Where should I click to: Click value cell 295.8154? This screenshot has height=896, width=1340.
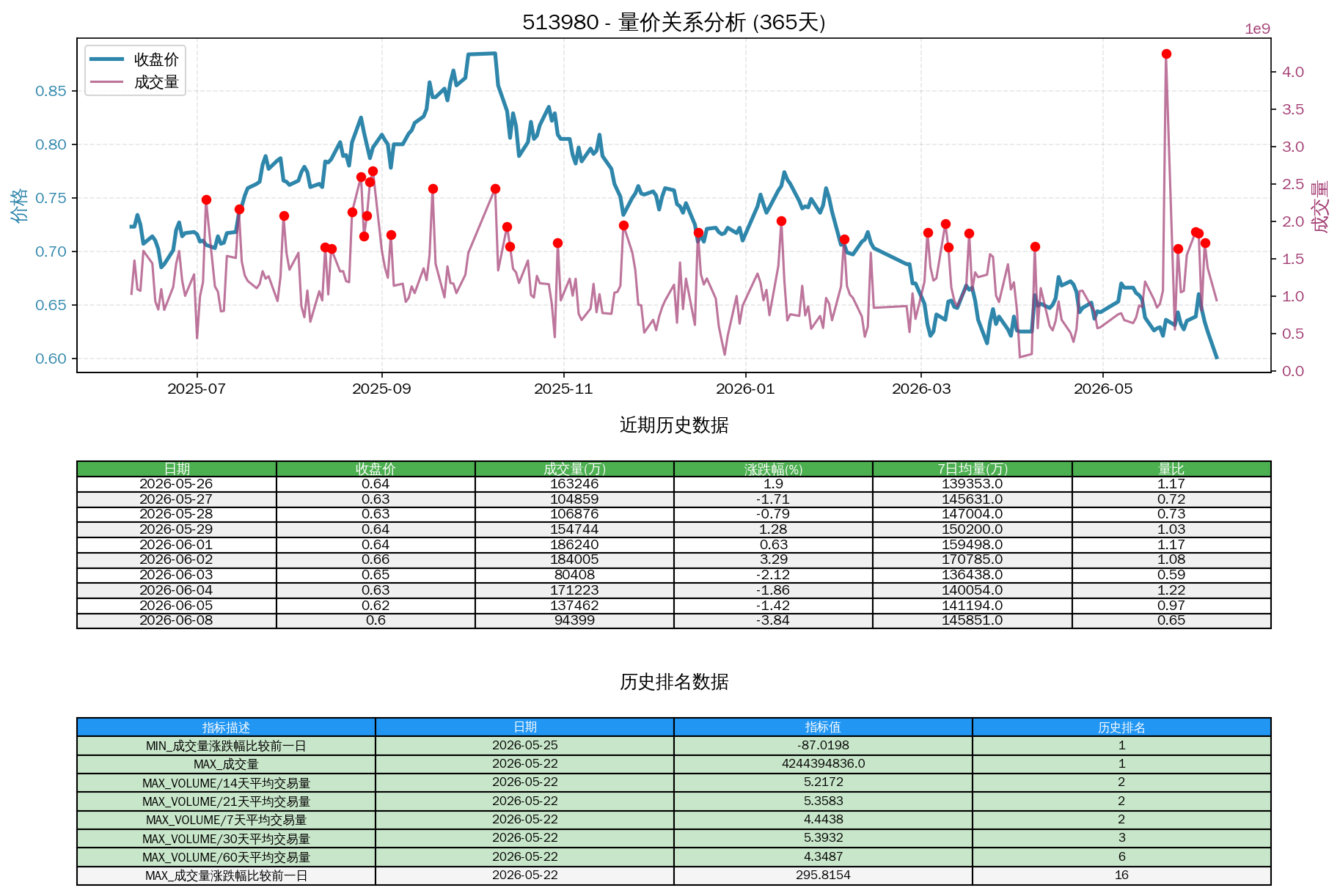pos(823,875)
